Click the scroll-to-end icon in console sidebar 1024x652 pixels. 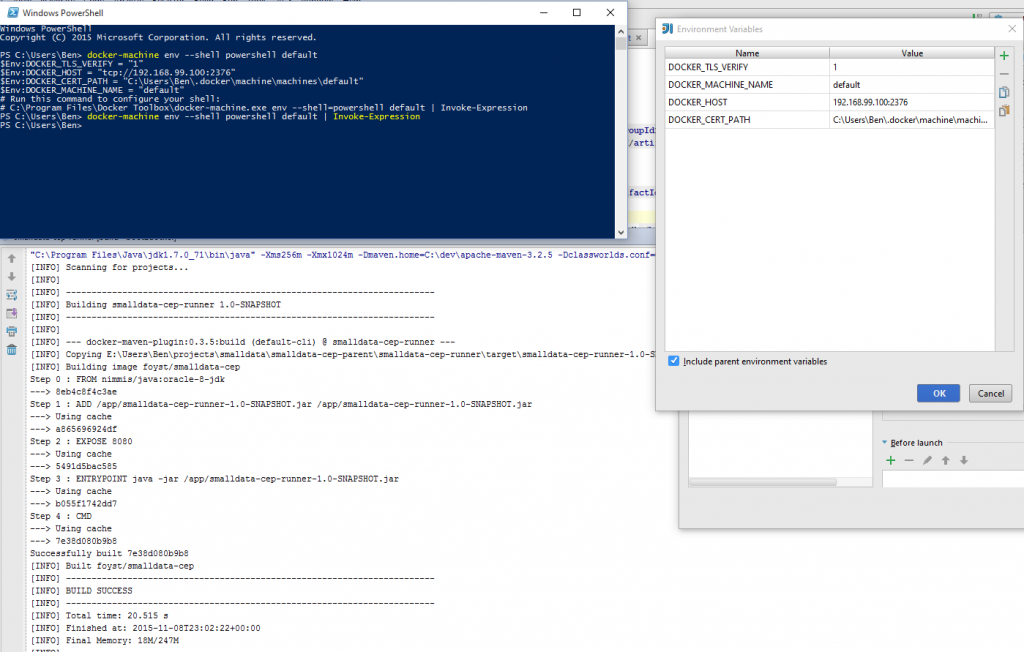11,313
